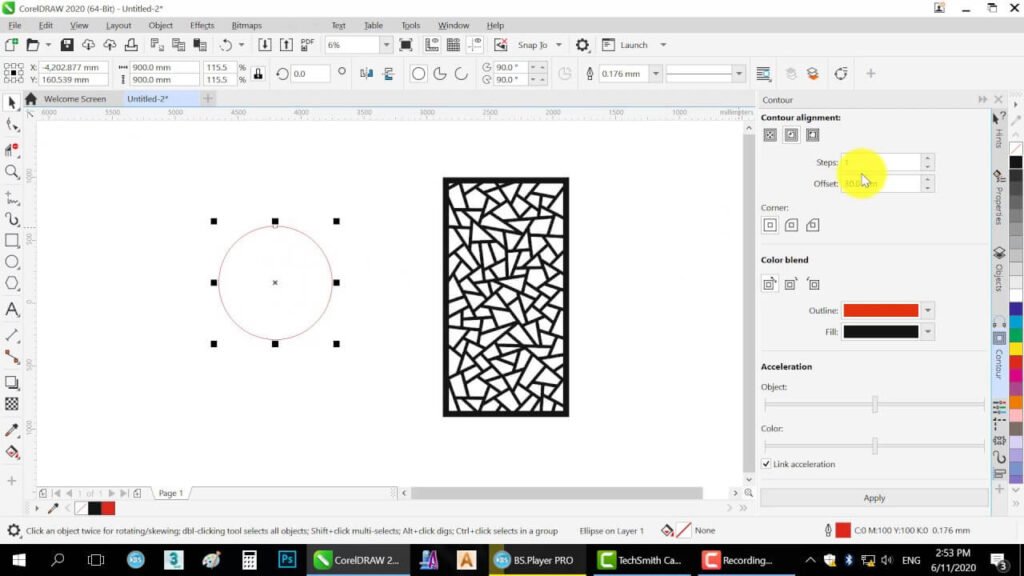Open CorelDRAW in Windows taskbar
Viewport: 1024px width, 576px height.
point(357,560)
